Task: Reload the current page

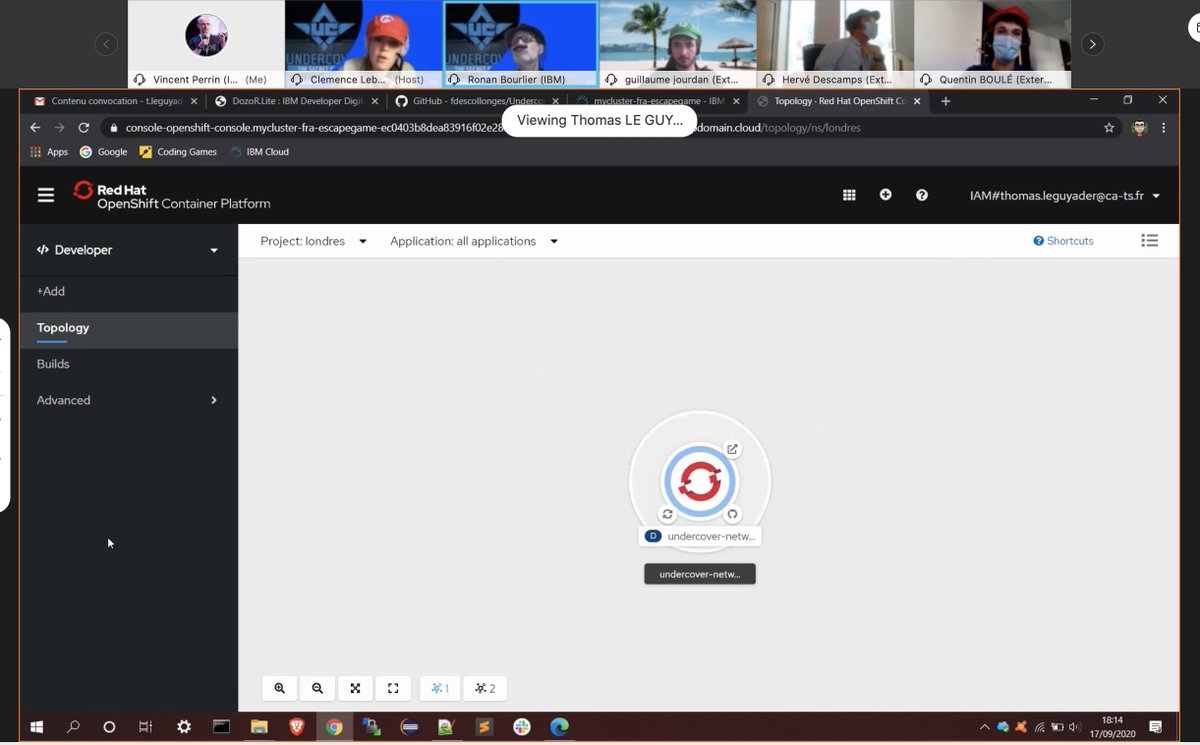Action: [x=84, y=128]
